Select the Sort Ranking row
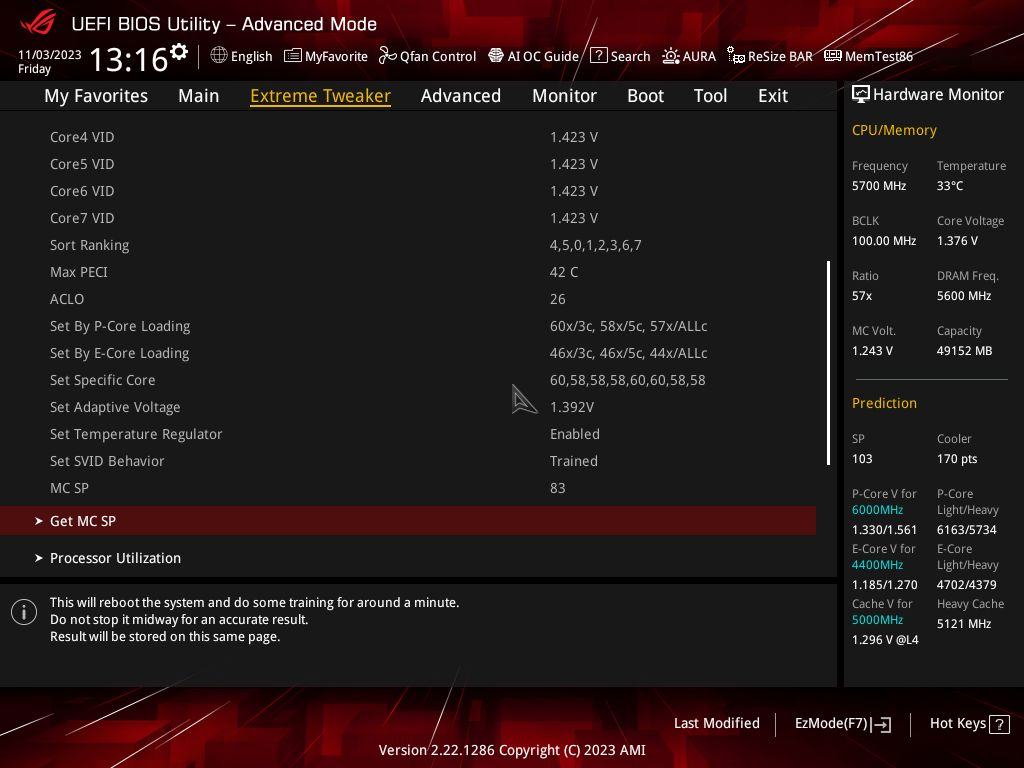The image size is (1024, 768). coord(408,245)
